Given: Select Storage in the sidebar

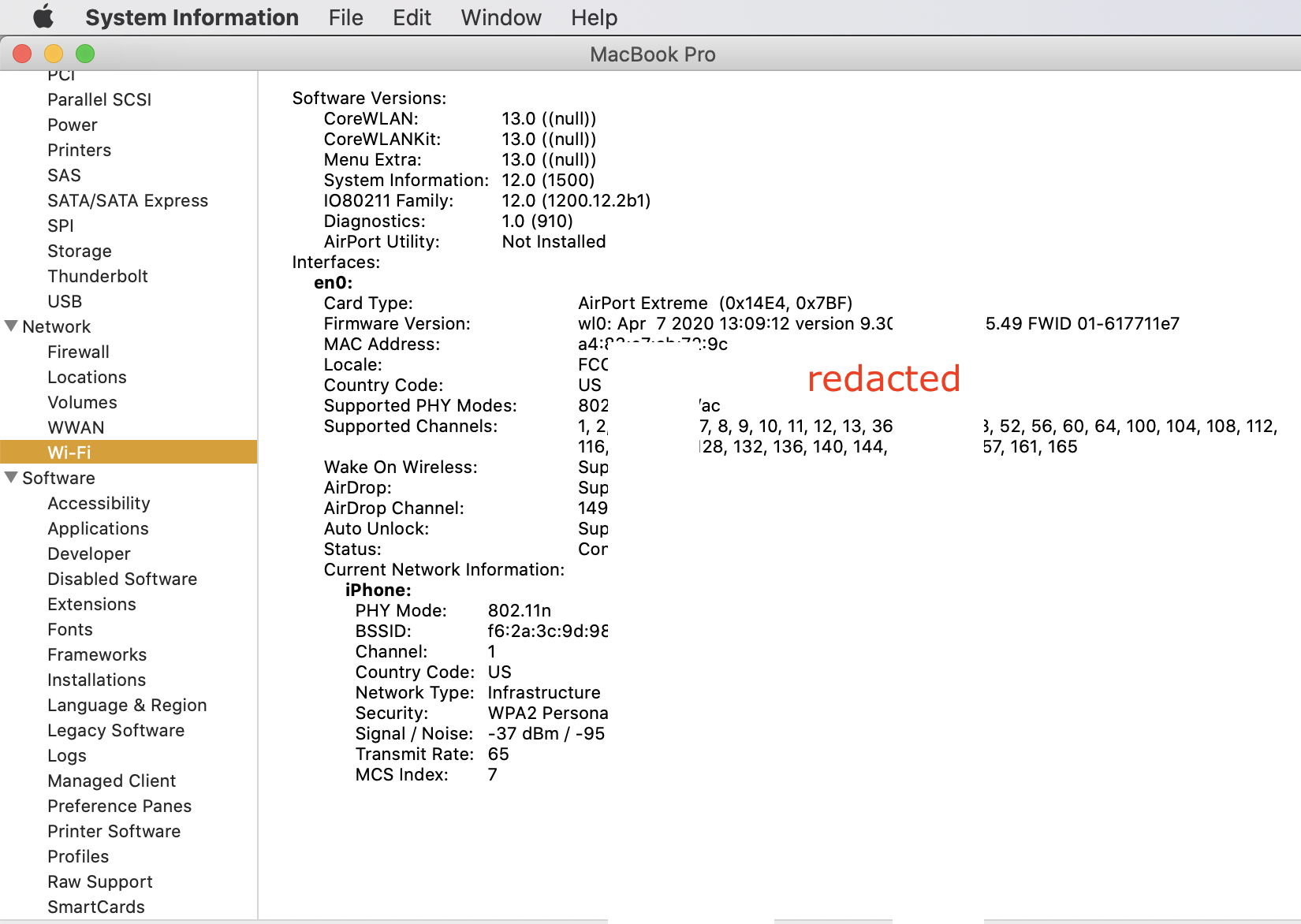Looking at the screenshot, I should (80, 251).
